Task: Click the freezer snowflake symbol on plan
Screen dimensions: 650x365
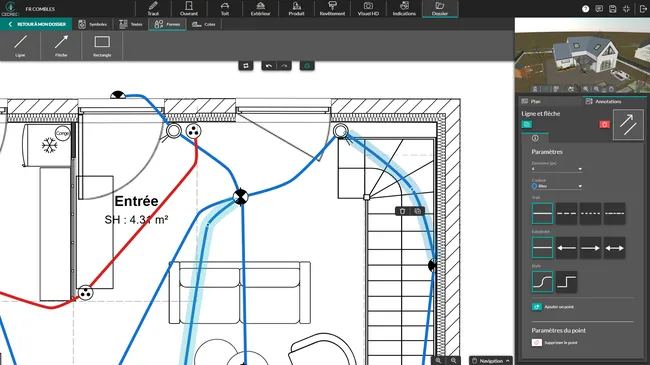Action: click(x=49, y=145)
